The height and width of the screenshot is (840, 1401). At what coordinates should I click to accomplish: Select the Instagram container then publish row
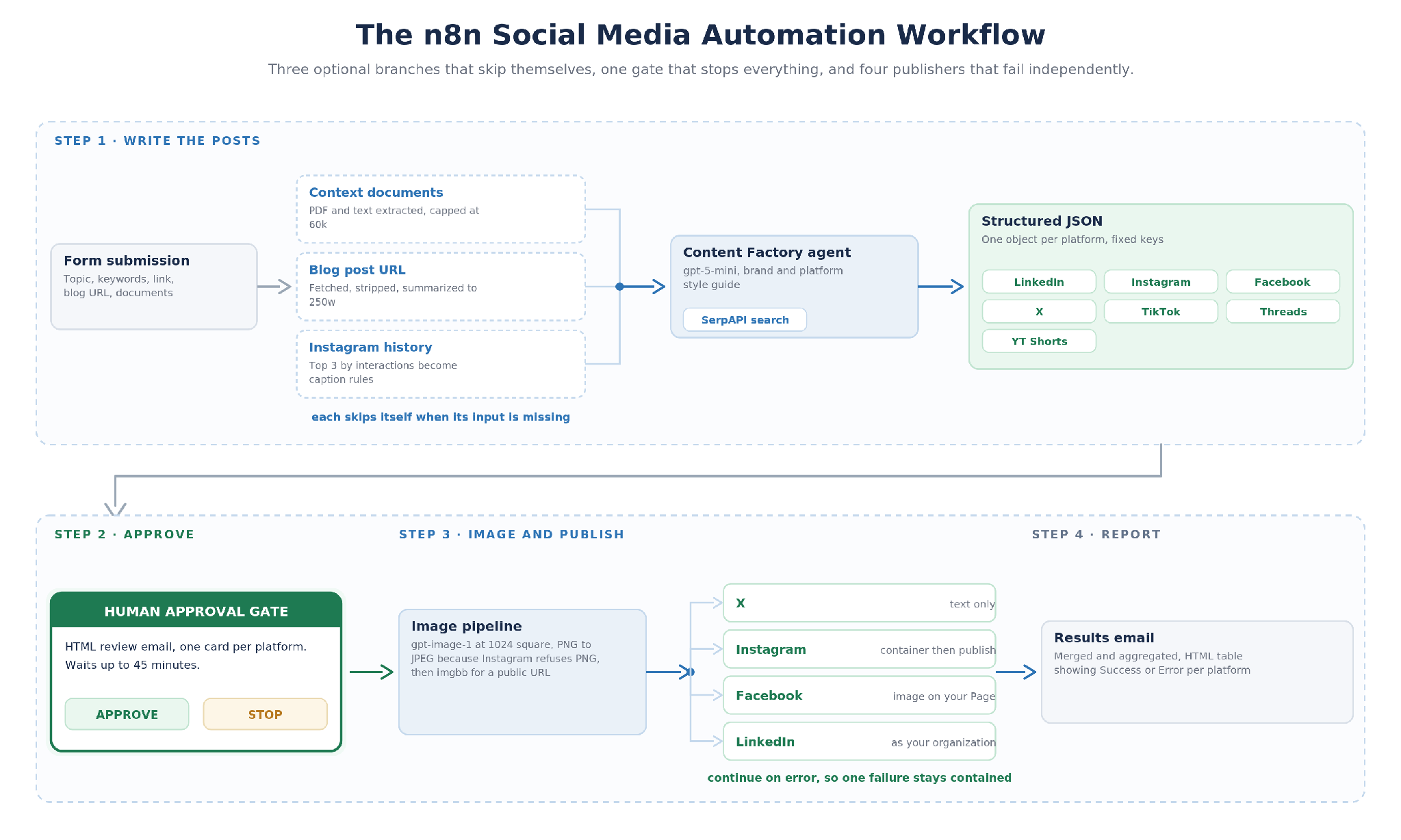pyautogui.click(x=859, y=649)
